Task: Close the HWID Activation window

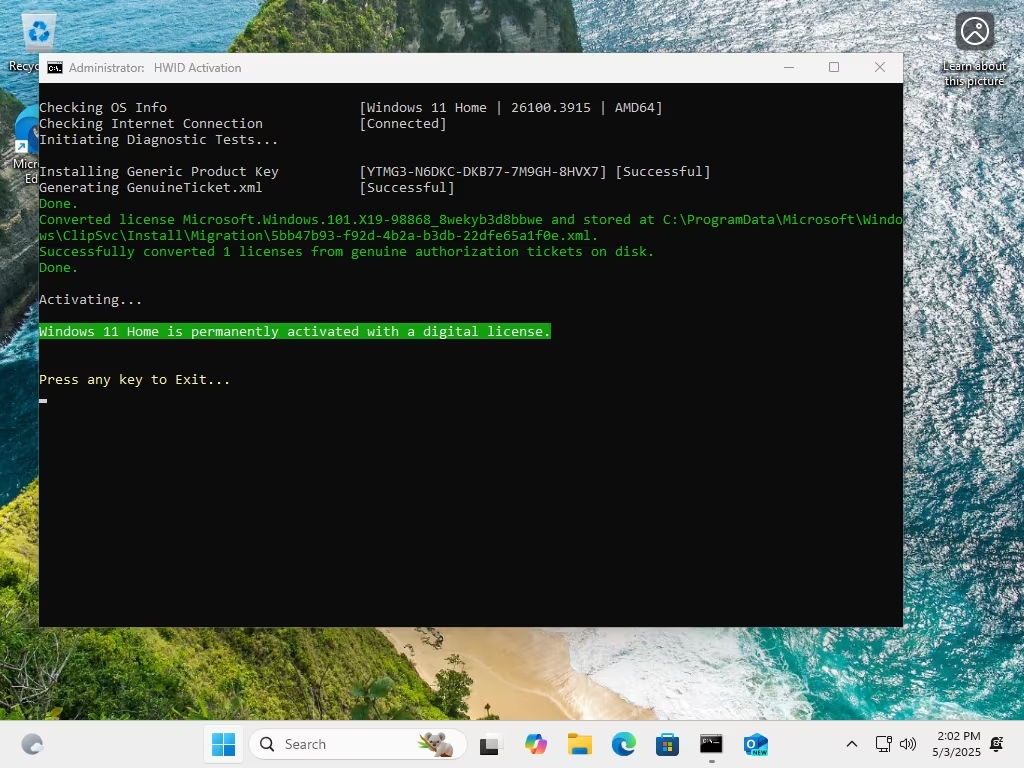Action: pyautogui.click(x=880, y=67)
